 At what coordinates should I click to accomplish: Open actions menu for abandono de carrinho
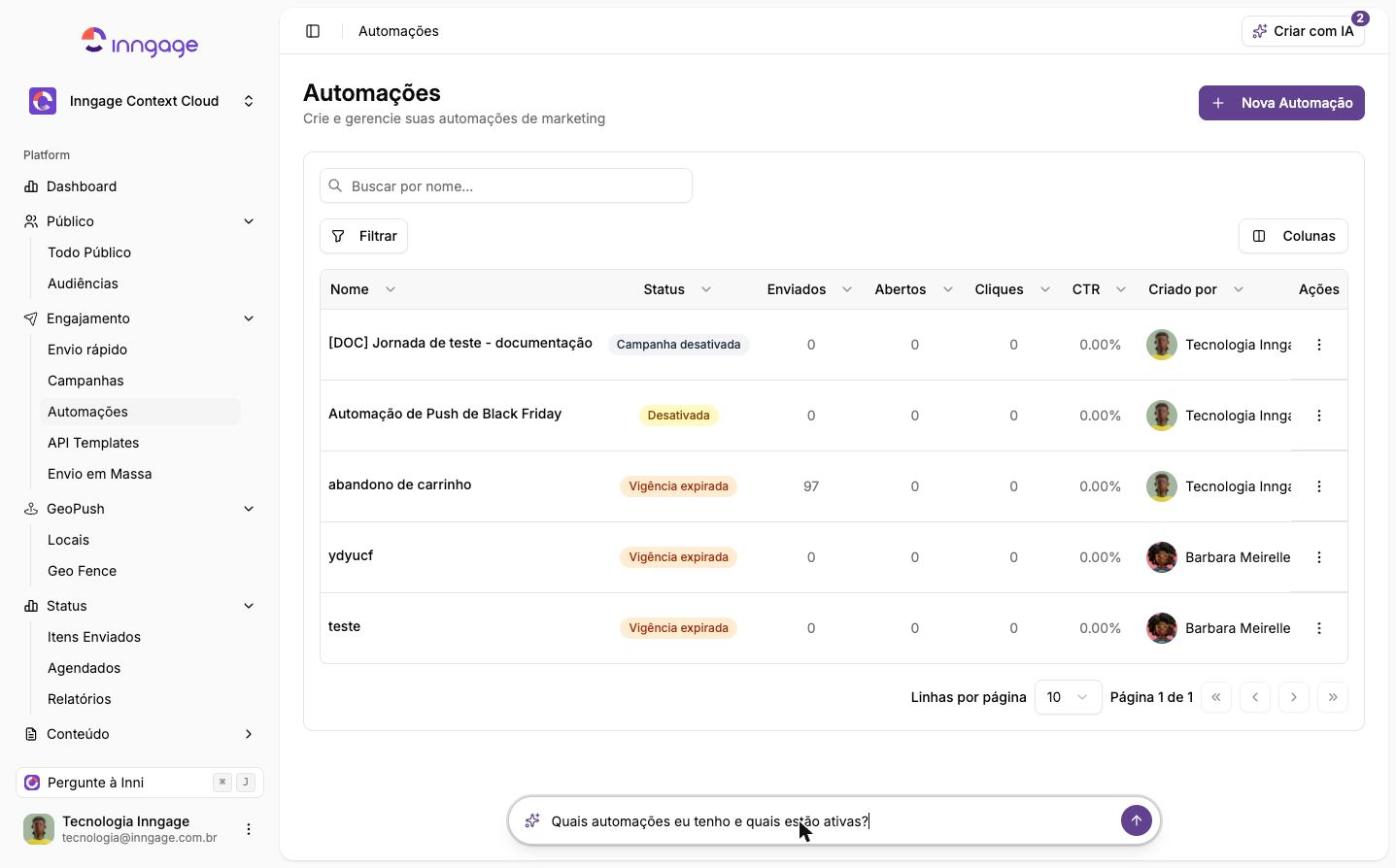coord(1319,486)
